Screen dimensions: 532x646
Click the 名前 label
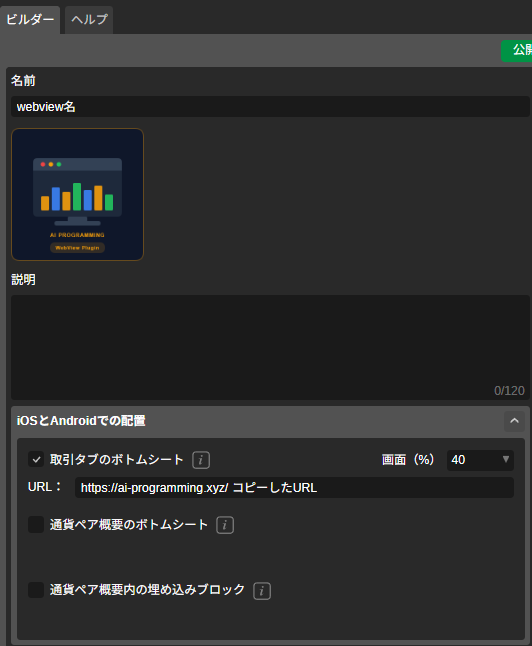(x=23, y=81)
